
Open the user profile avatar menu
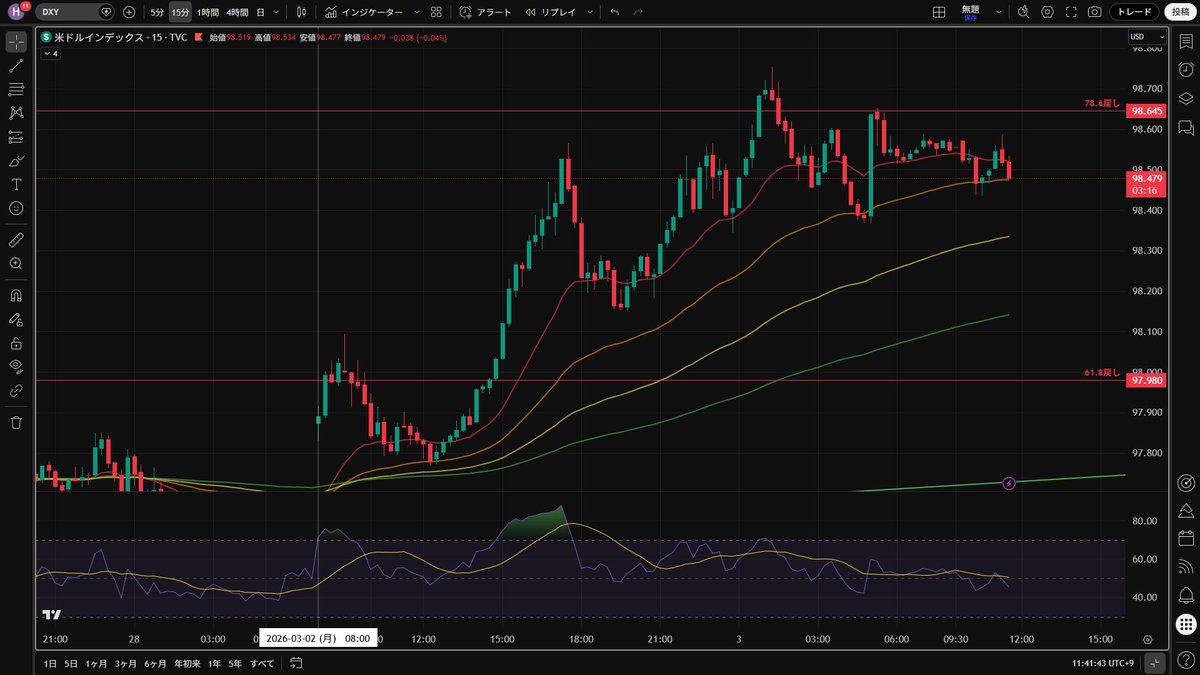(x=16, y=12)
